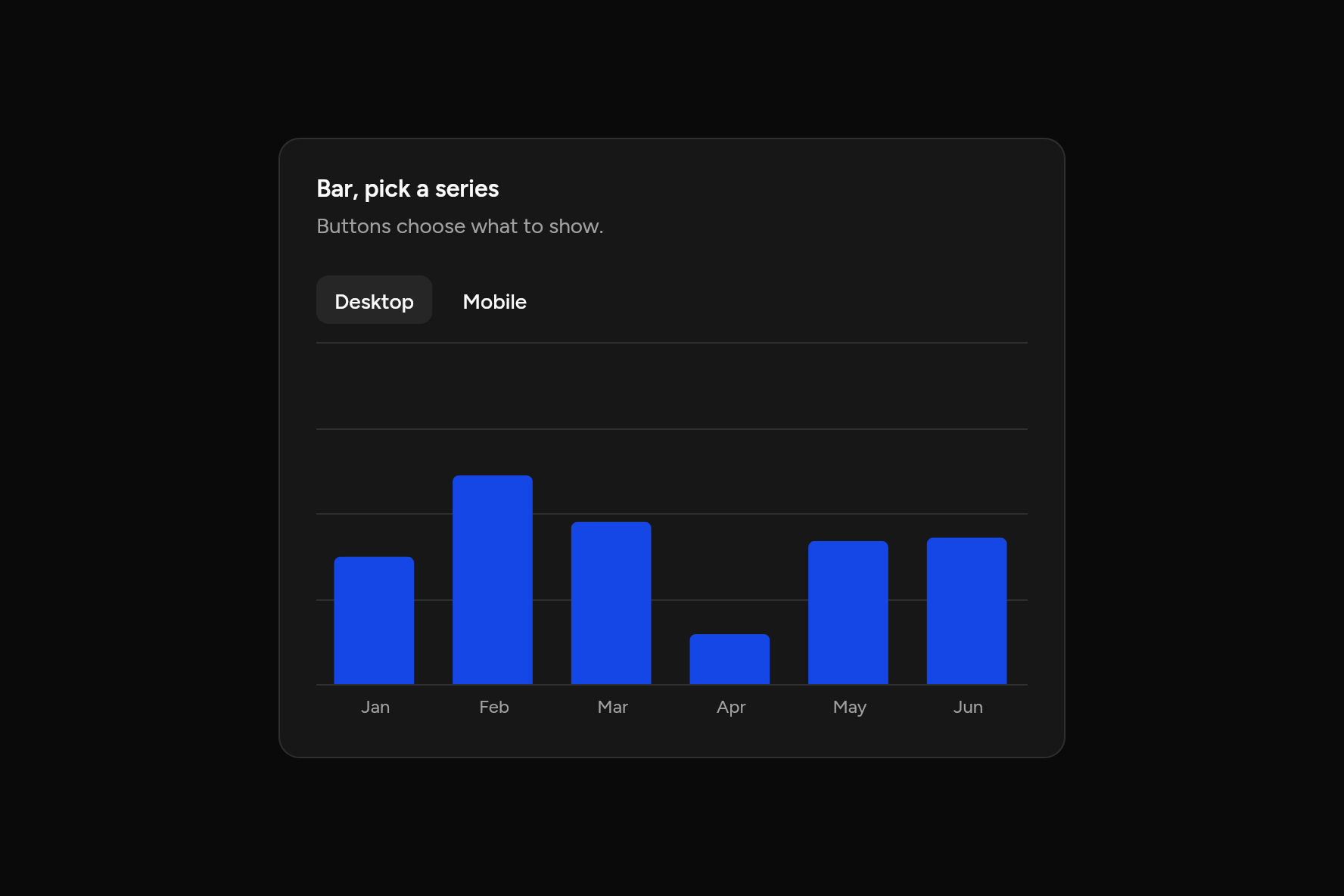Select the Jun bar
This screenshot has width=1344, height=896.
click(x=966, y=611)
